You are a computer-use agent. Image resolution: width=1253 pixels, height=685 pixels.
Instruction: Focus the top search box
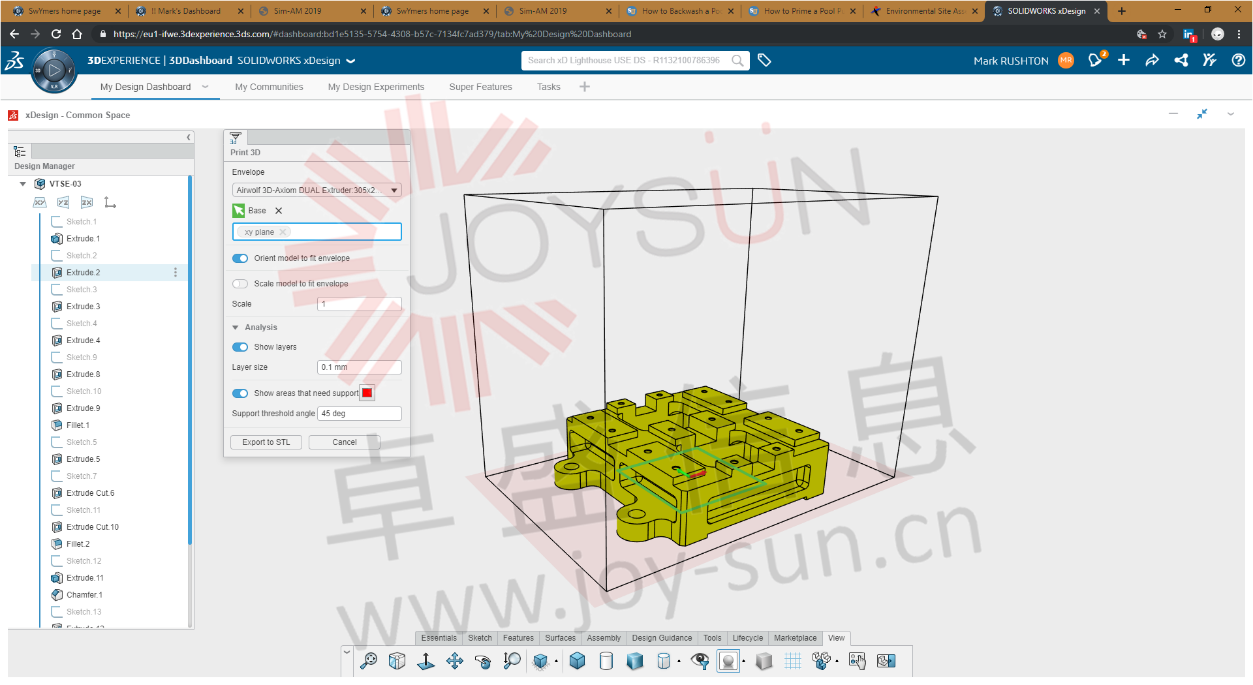coord(635,60)
